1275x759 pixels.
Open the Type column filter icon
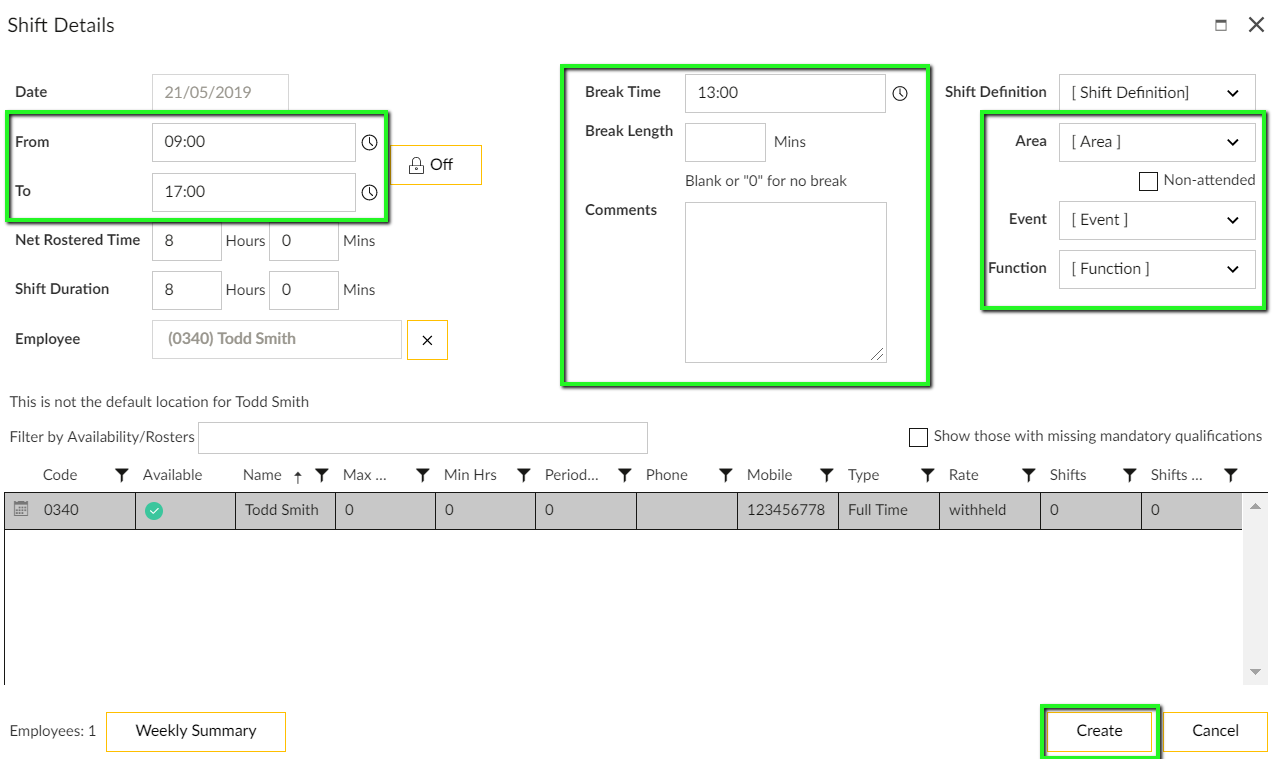(927, 475)
